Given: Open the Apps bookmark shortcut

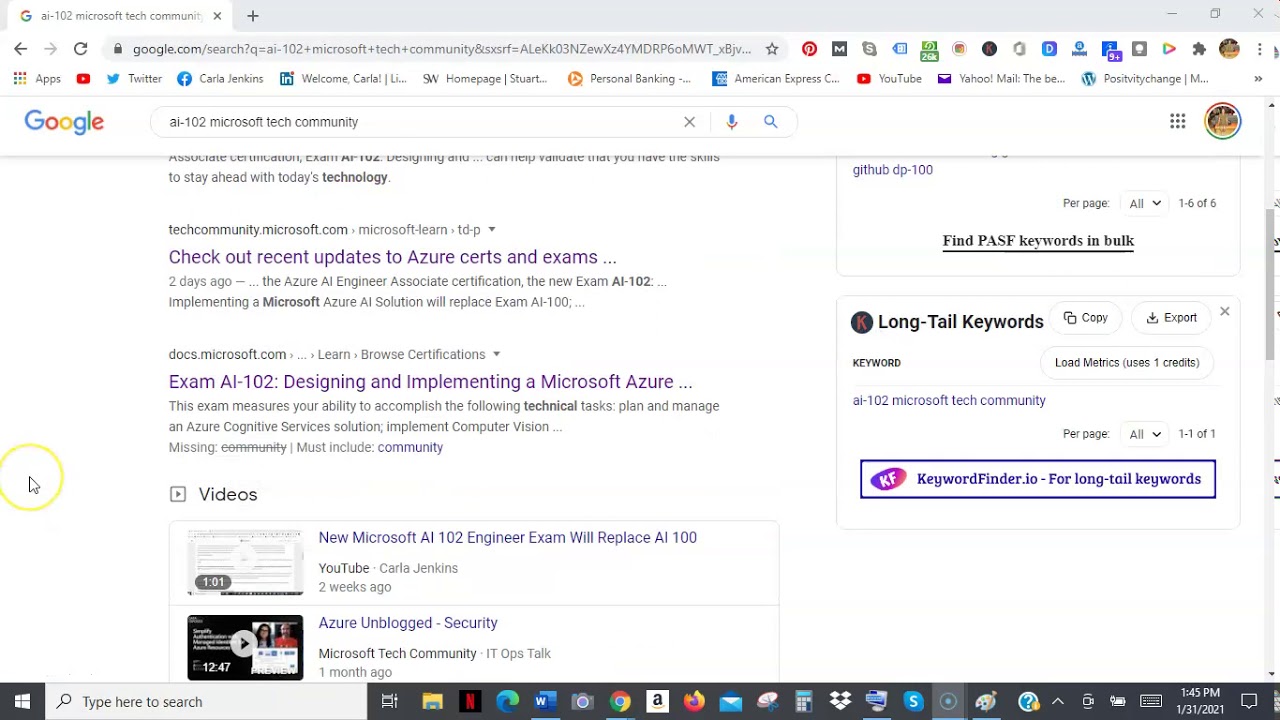Looking at the screenshot, I should pos(37,79).
